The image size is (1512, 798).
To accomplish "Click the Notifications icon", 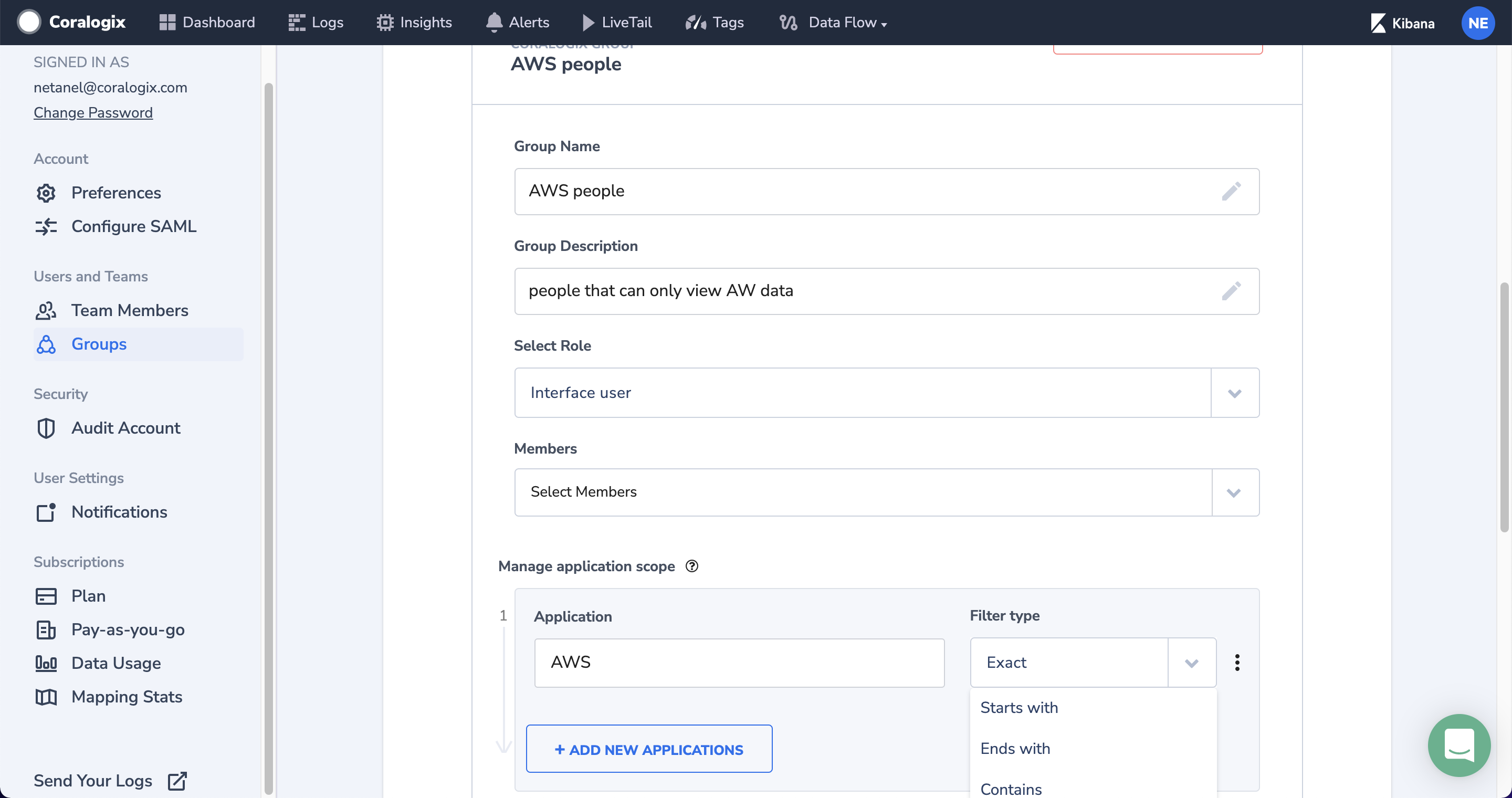I will tap(46, 512).
